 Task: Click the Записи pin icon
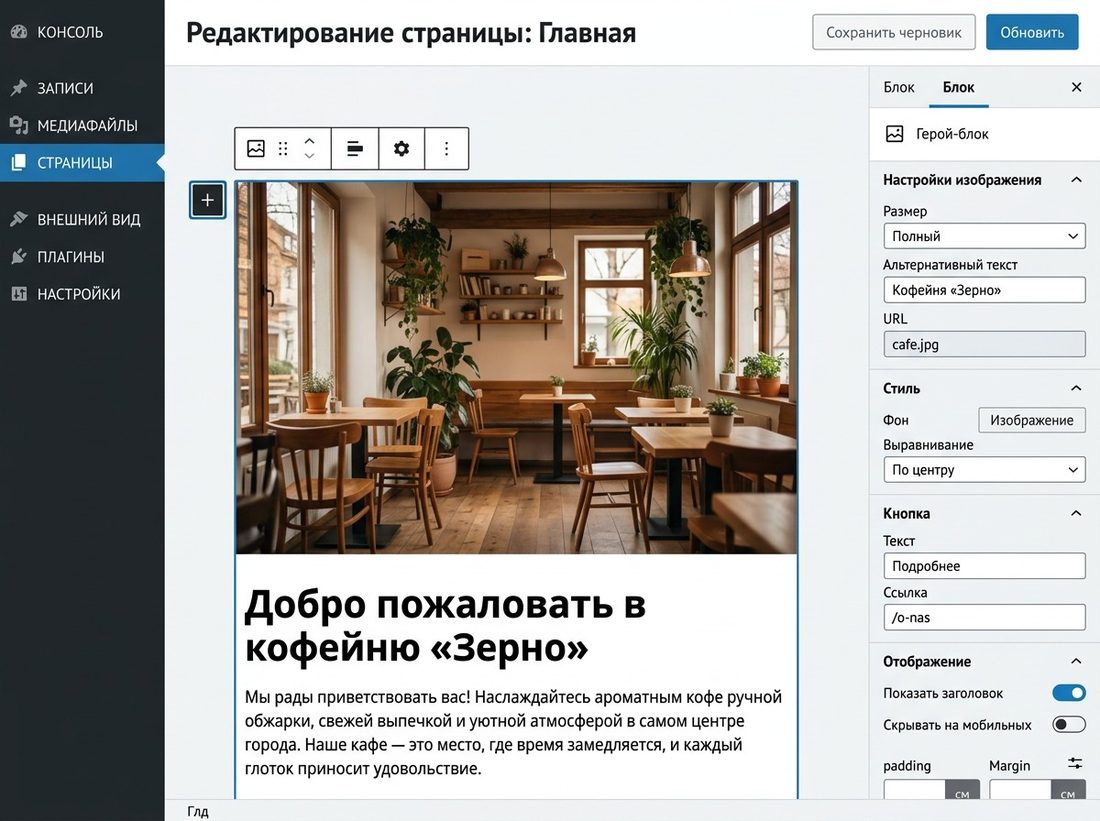tap(19, 88)
